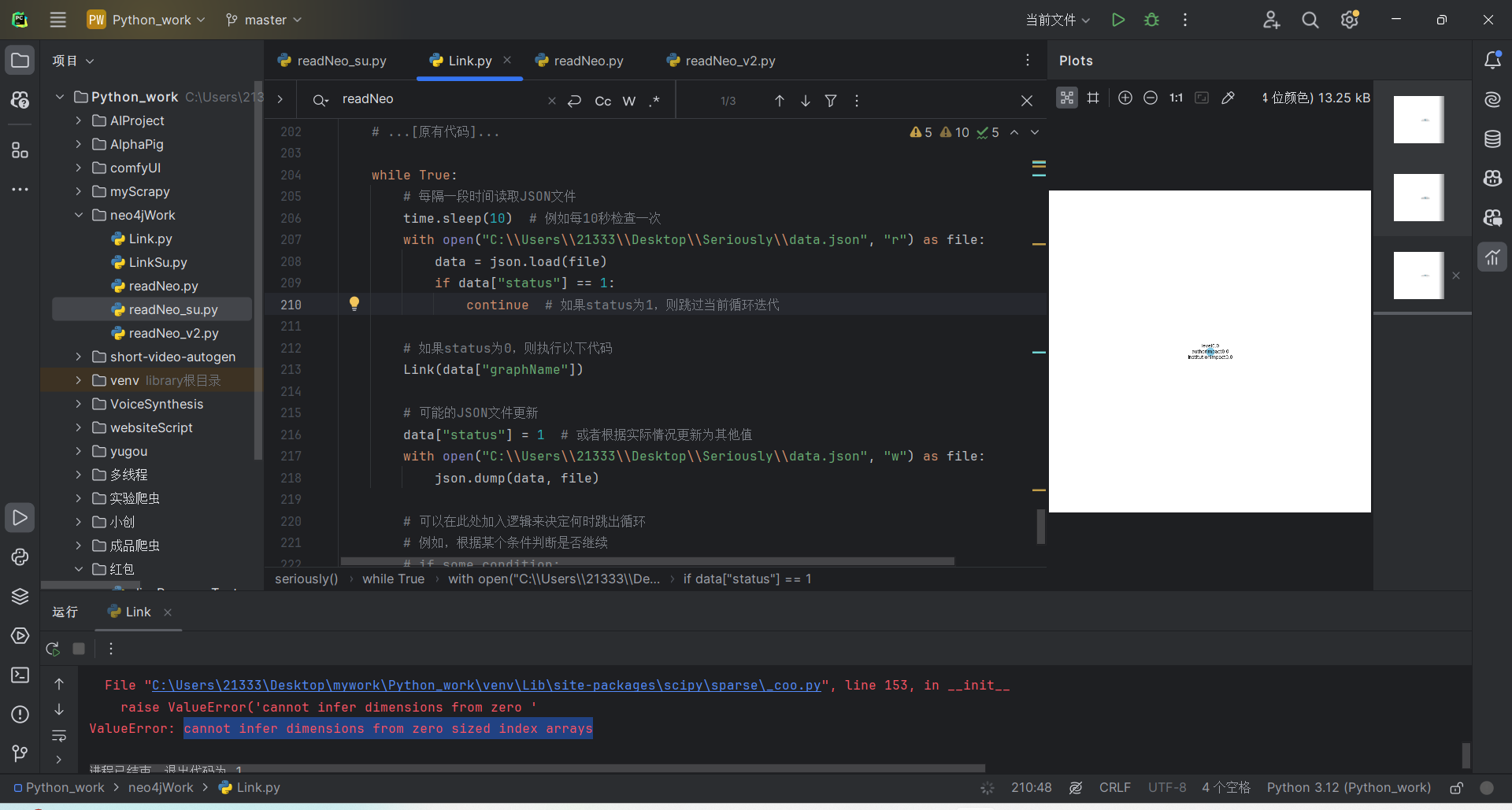Open the Structure tool window icon
Viewport: 1512px width, 810px height.
(20, 150)
